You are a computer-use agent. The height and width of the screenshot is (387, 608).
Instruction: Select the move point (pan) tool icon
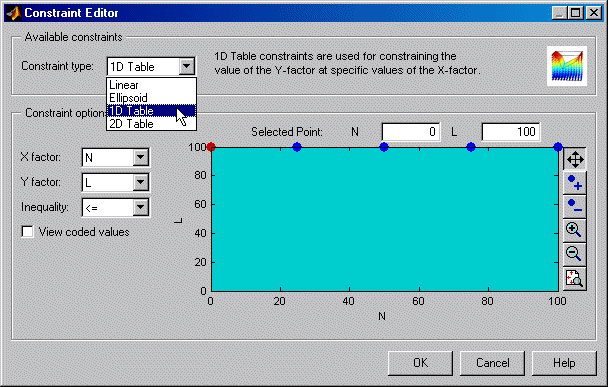[x=575, y=159]
